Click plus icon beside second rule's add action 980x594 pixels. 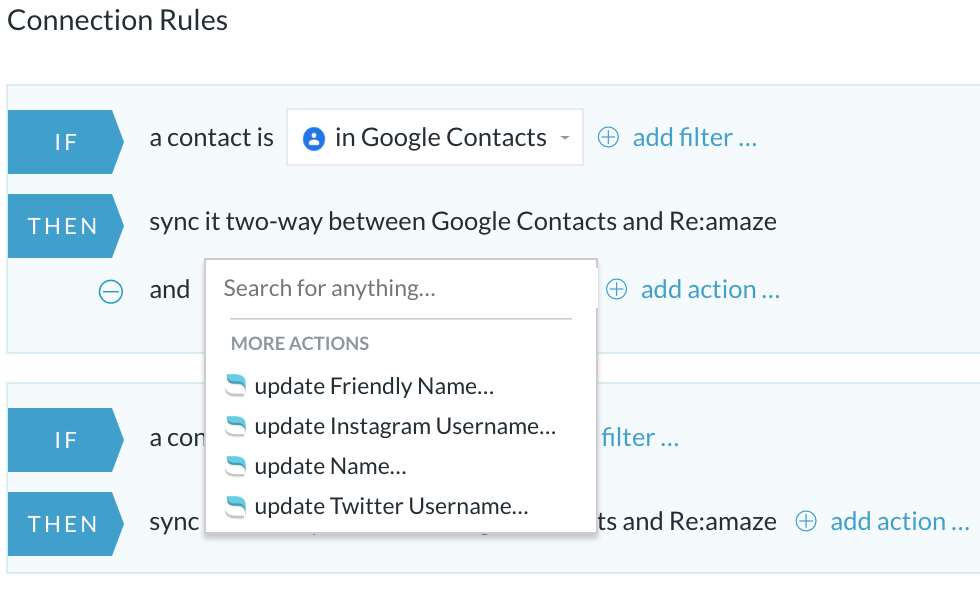806,521
